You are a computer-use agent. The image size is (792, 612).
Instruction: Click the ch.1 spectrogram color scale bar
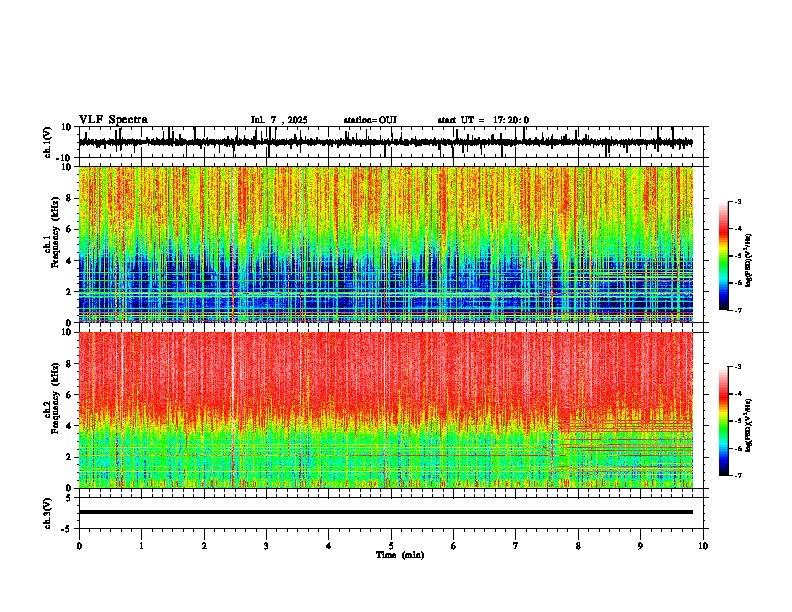click(723, 256)
